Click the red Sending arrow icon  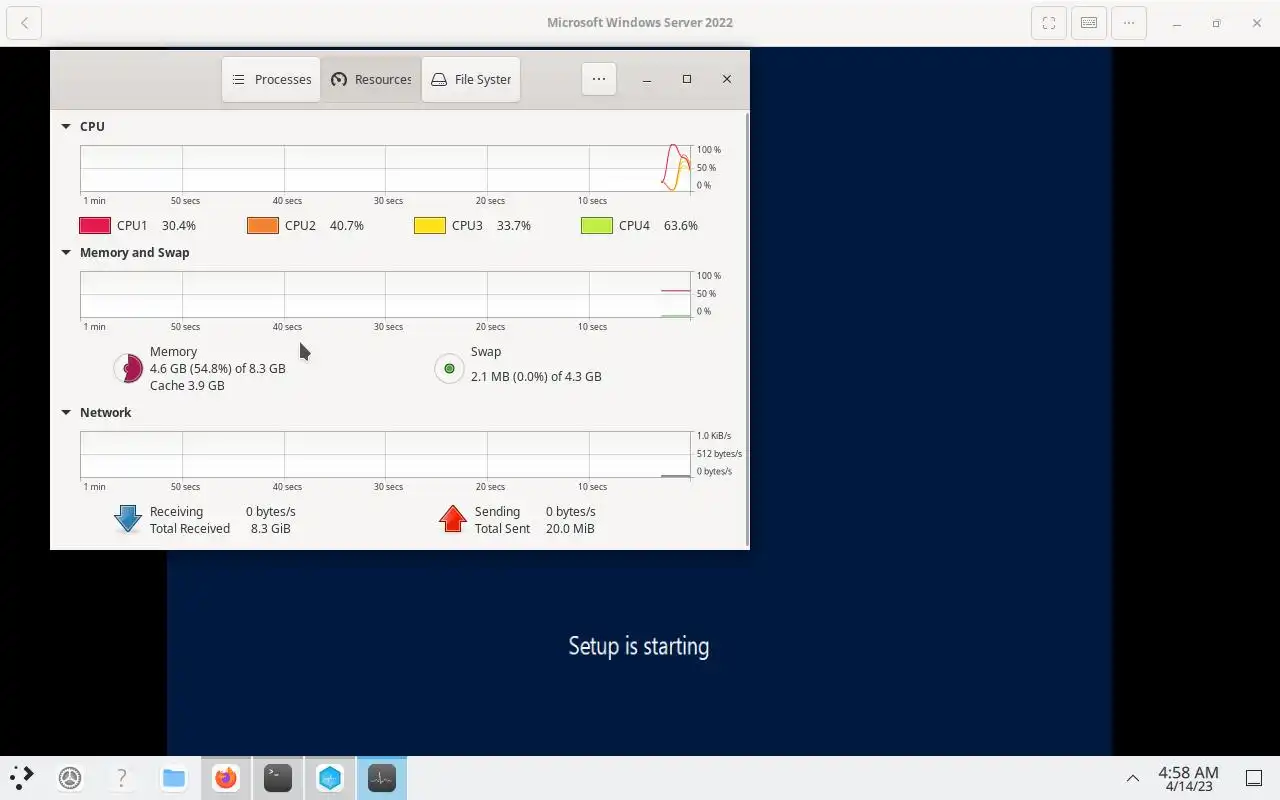[453, 518]
